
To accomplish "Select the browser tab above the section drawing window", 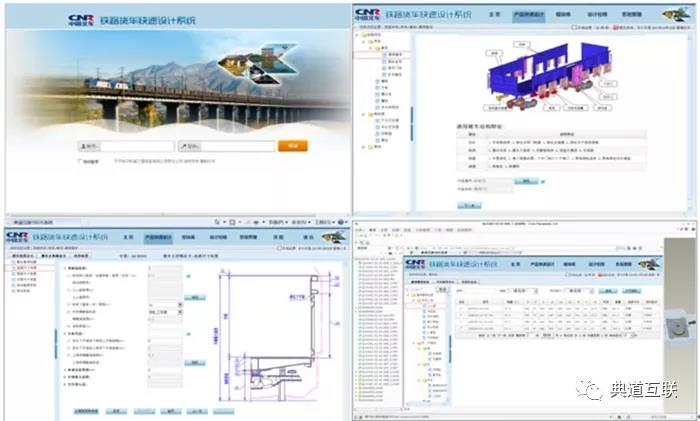I will pyautogui.click(x=44, y=222).
